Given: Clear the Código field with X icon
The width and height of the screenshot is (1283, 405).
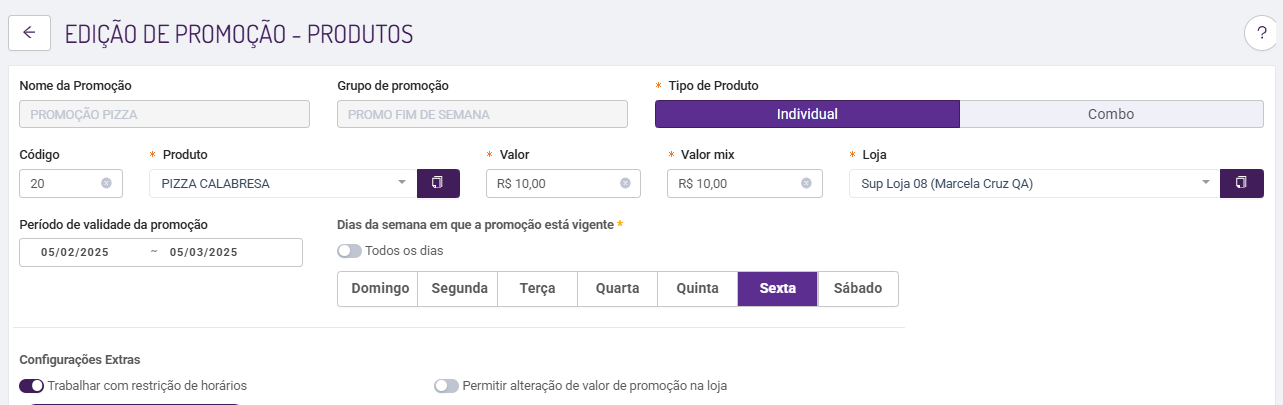Looking at the screenshot, I should 106,183.
